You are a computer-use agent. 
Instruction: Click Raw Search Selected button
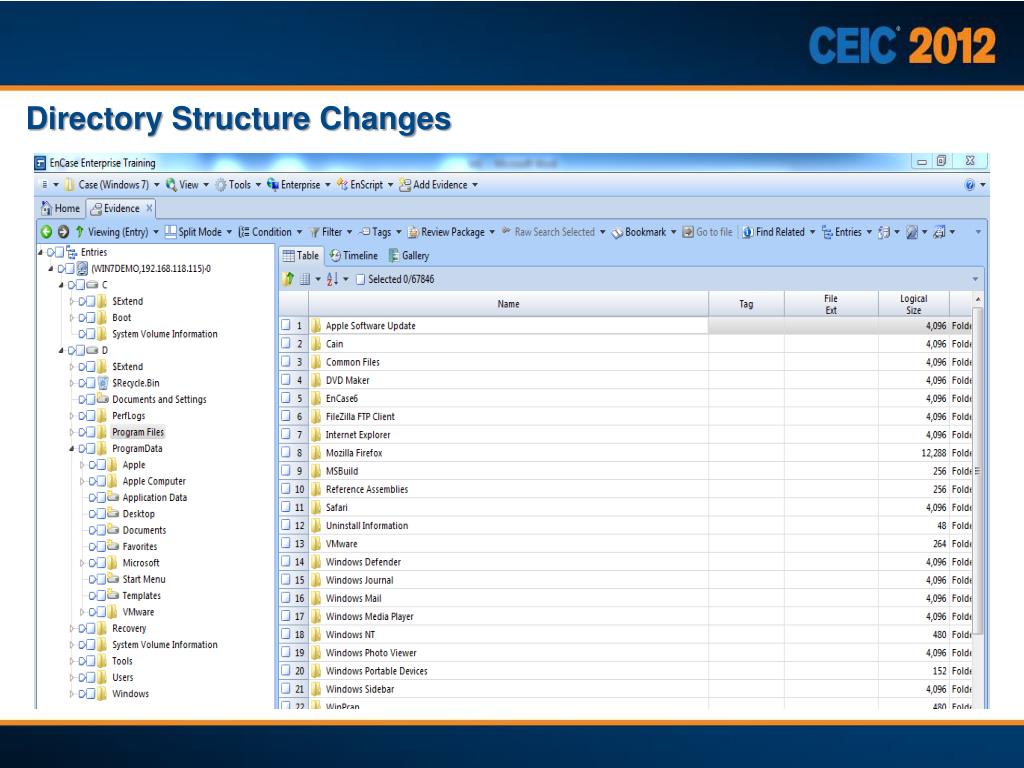tap(554, 232)
